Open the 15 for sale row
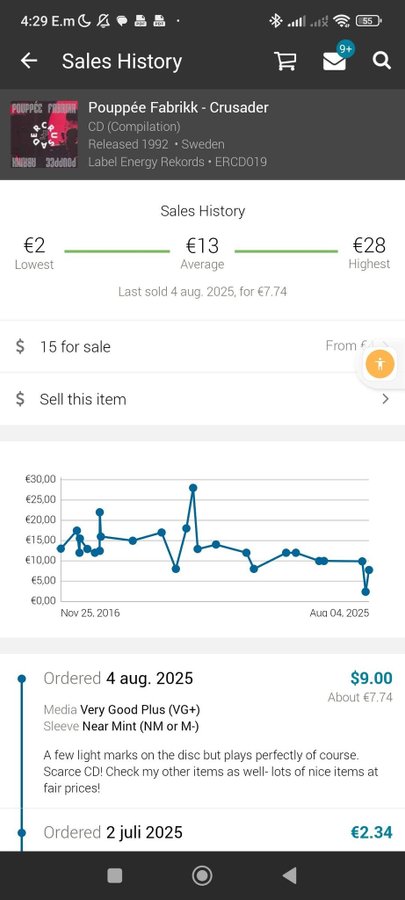 (x=202, y=347)
